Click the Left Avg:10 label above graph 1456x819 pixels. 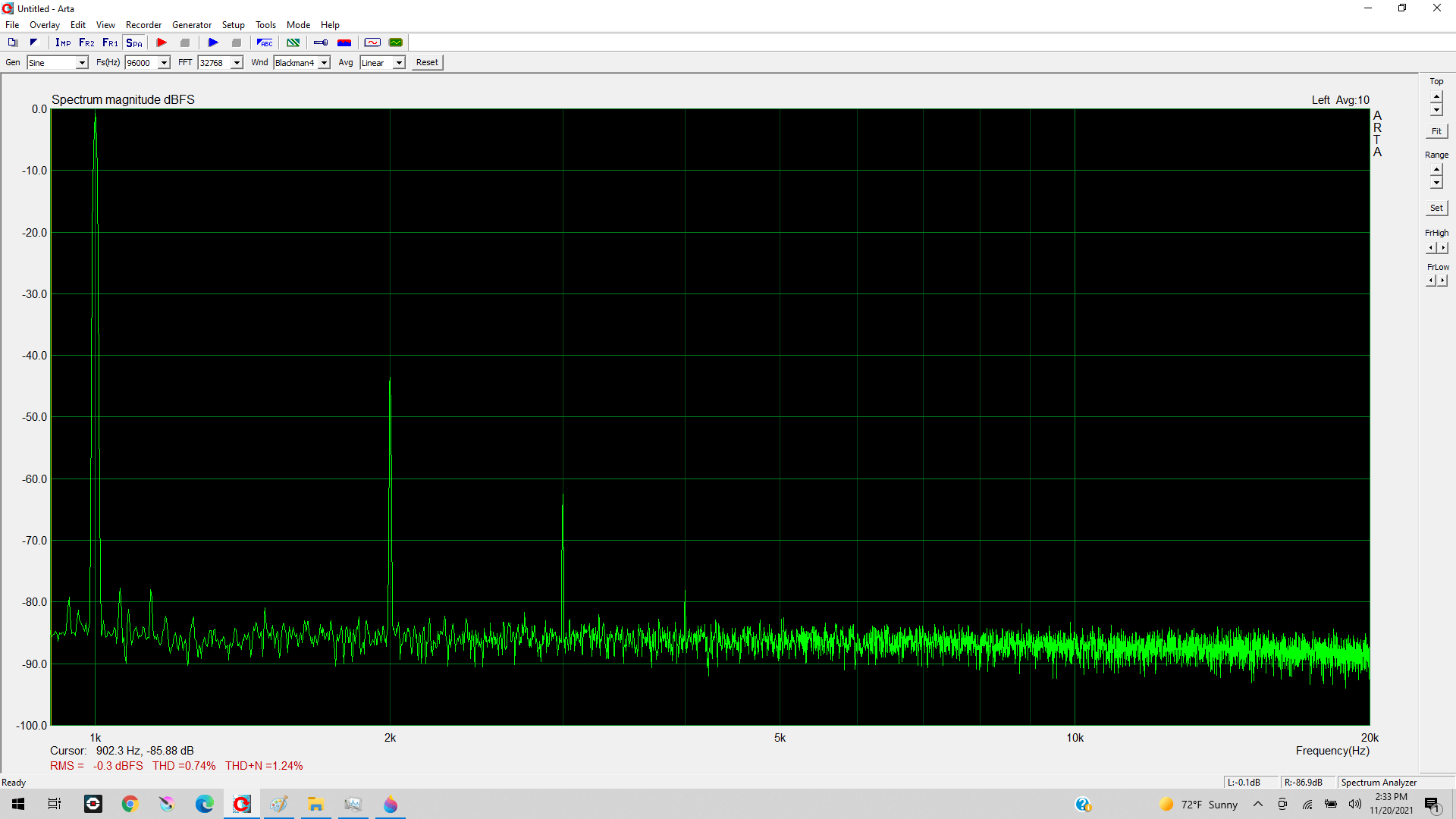click(1341, 100)
